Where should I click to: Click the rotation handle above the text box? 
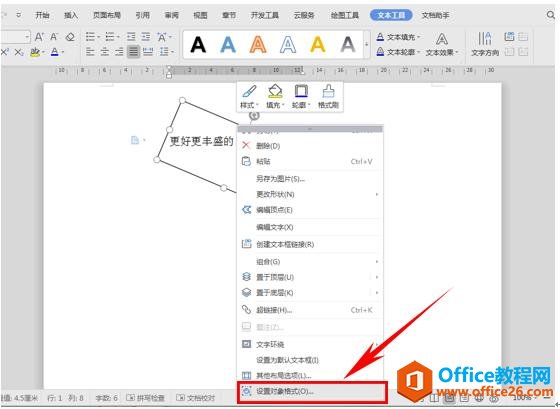pyautogui.click(x=254, y=115)
